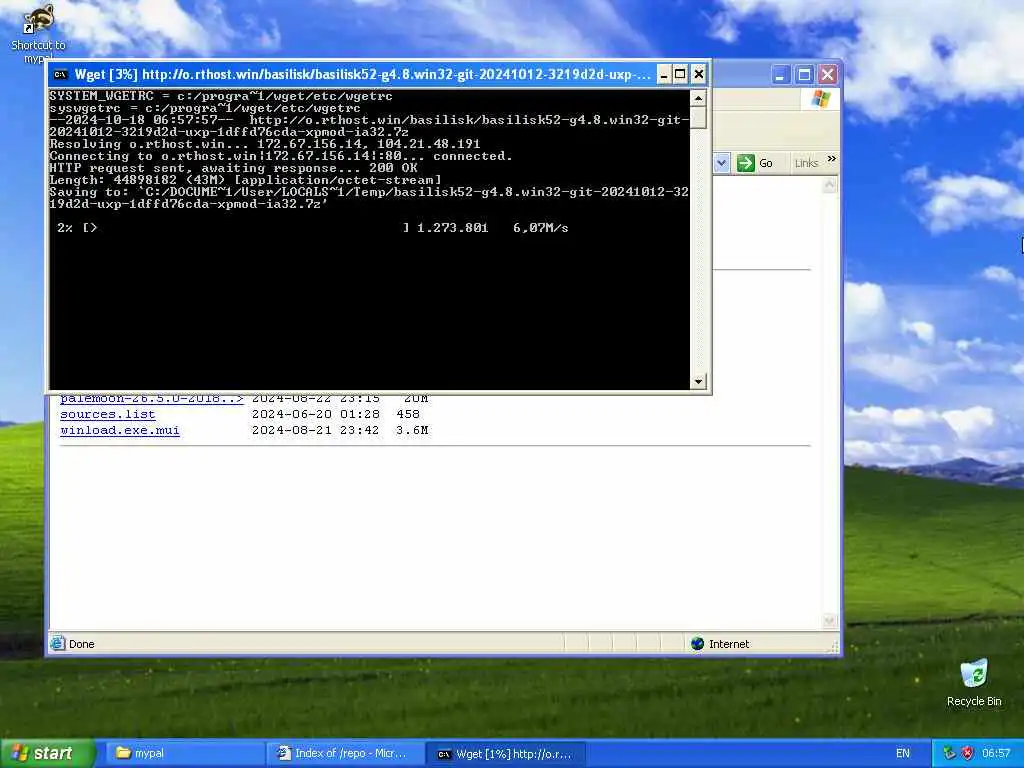Switch to Index of /repo taskbar button

(345, 753)
